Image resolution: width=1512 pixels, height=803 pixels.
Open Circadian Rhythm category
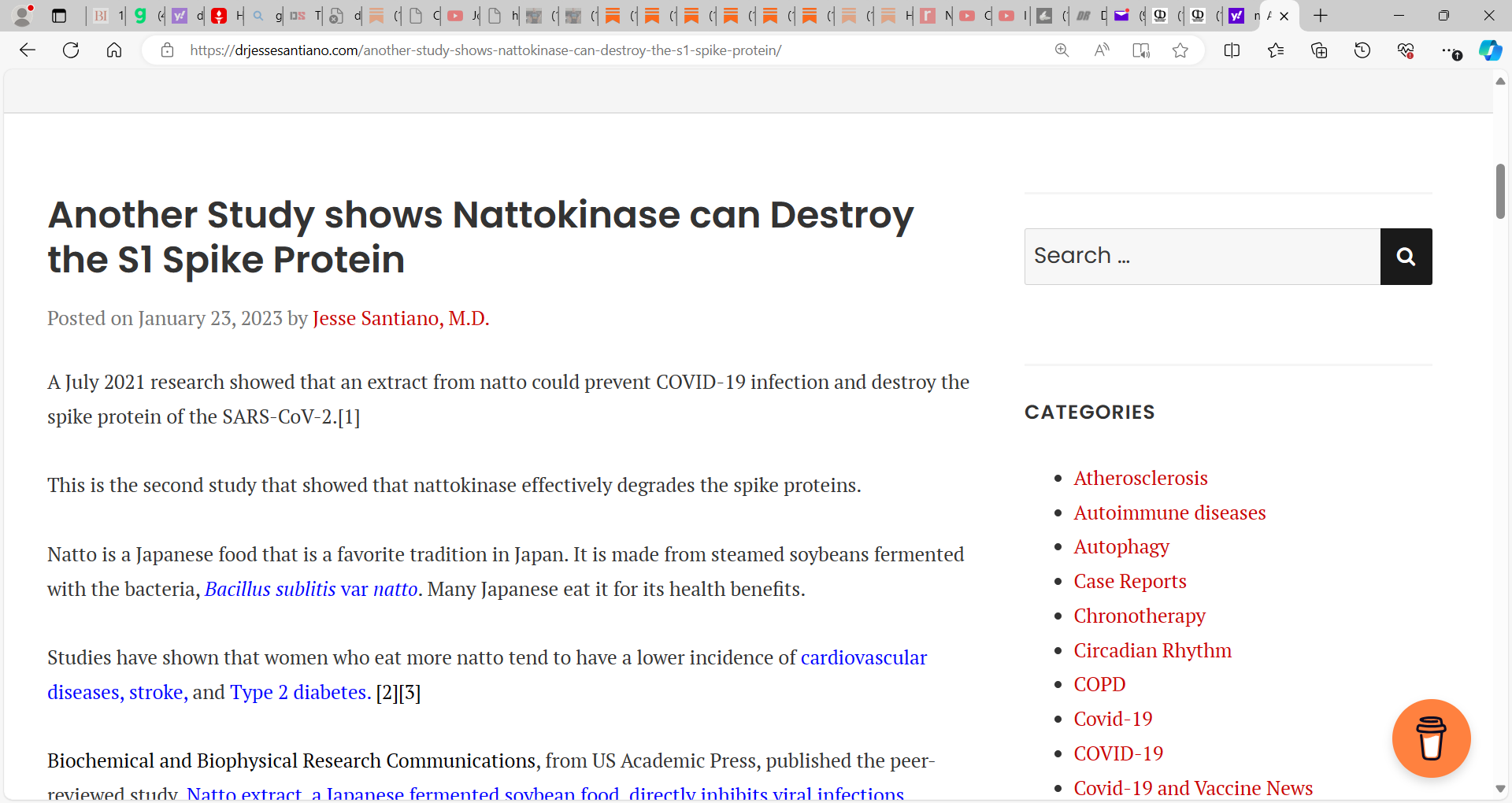coord(1153,650)
